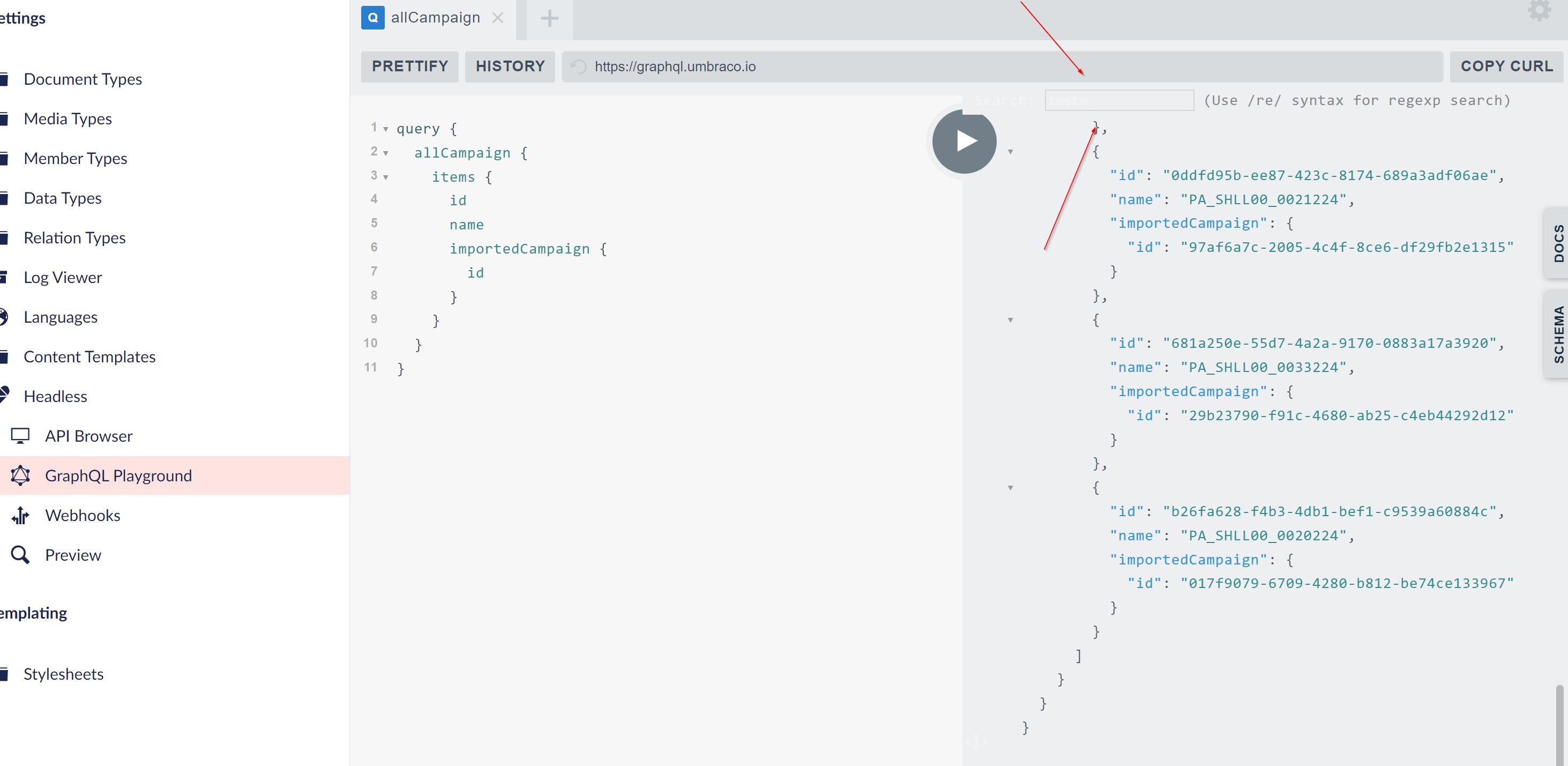Click the results search field
The width and height of the screenshot is (1568, 766).
(1119, 99)
